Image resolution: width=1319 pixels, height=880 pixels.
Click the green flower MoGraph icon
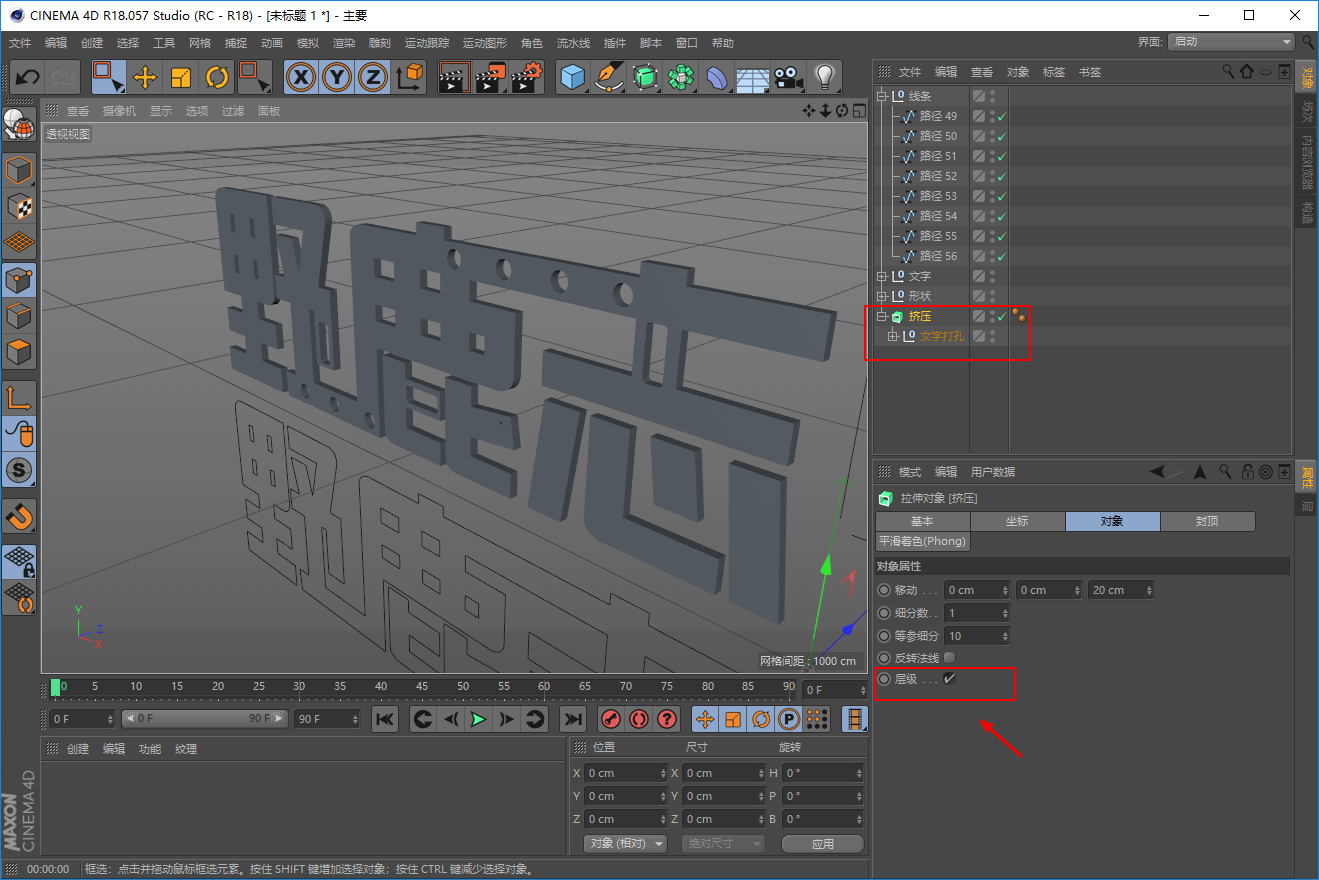point(682,77)
